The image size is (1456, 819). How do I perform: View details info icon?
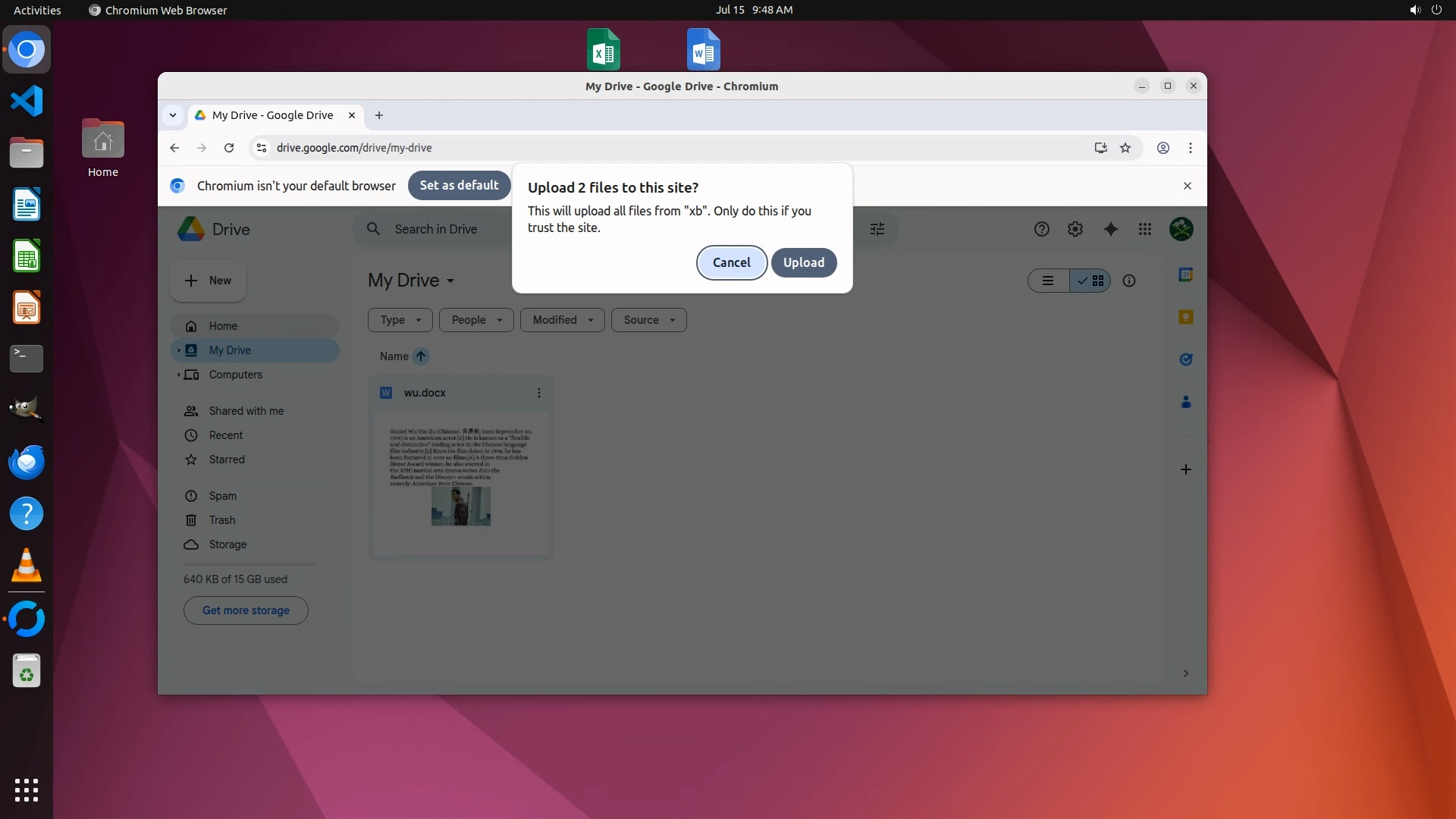click(x=1129, y=281)
